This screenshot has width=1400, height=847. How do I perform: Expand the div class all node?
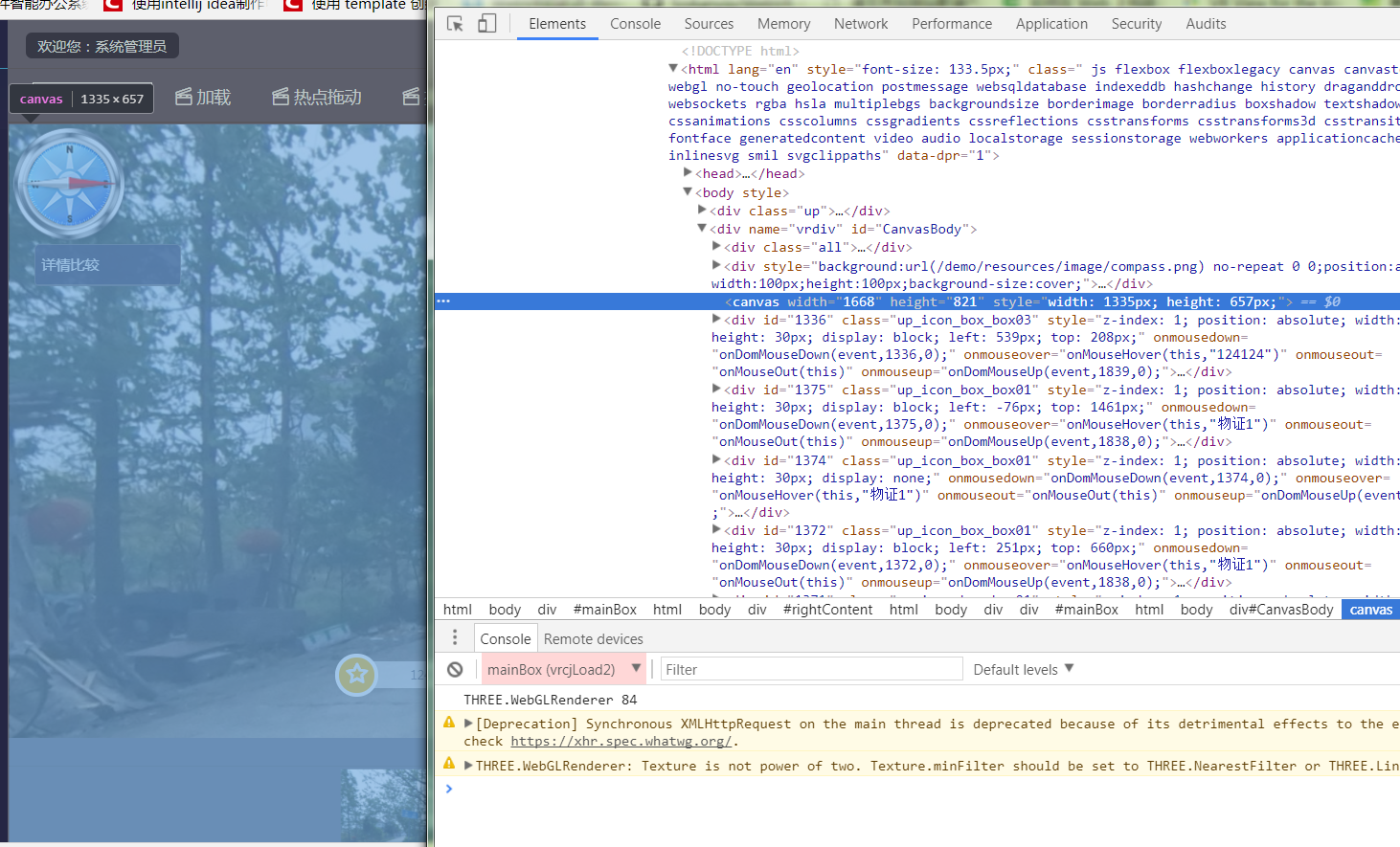[x=716, y=247]
